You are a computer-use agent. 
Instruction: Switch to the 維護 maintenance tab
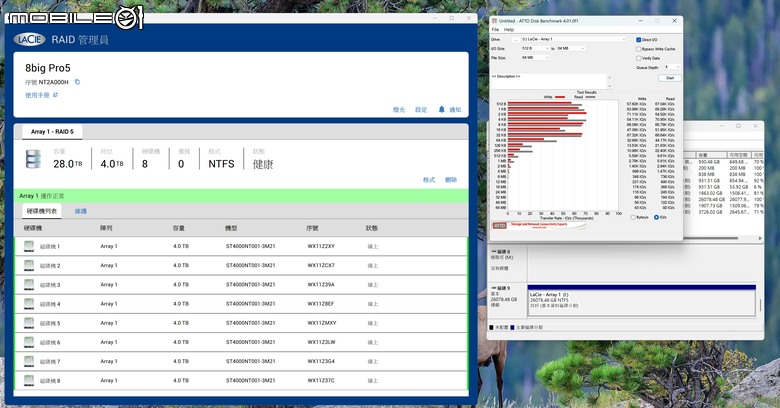(x=81, y=211)
